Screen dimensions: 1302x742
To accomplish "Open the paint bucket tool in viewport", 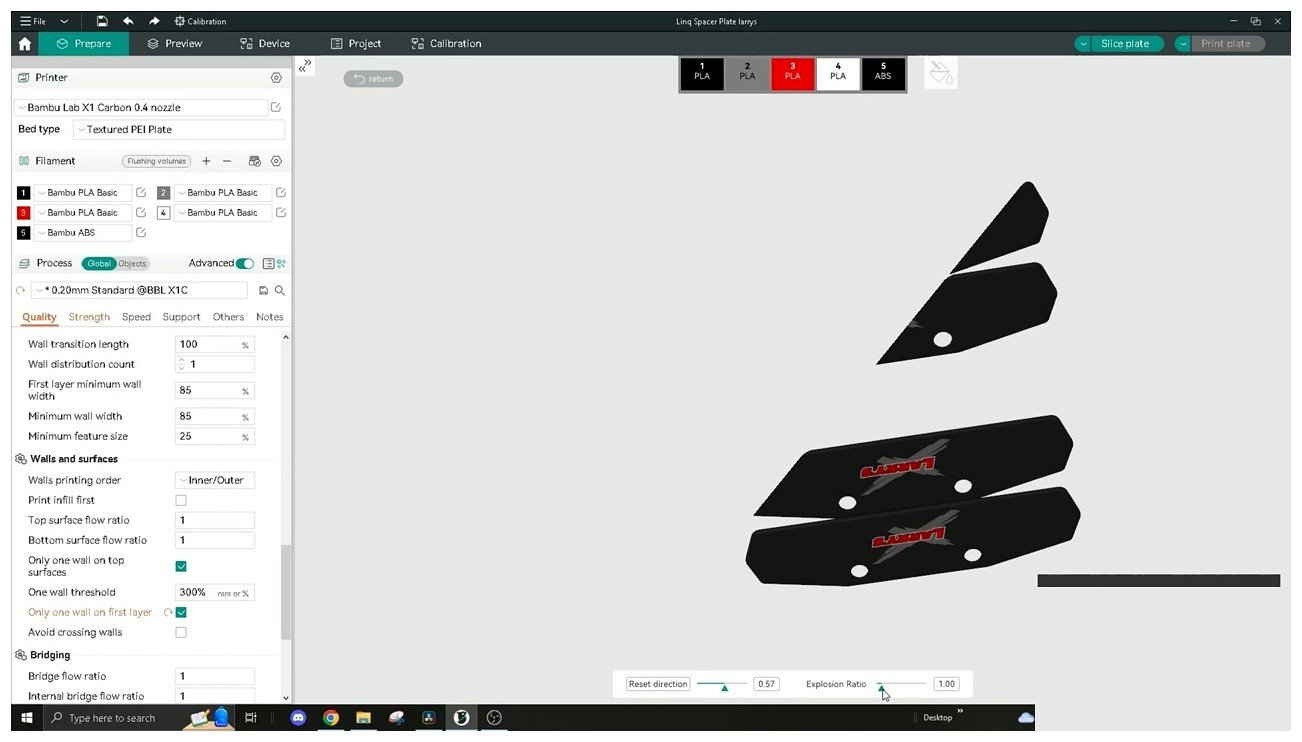I will 941,73.
